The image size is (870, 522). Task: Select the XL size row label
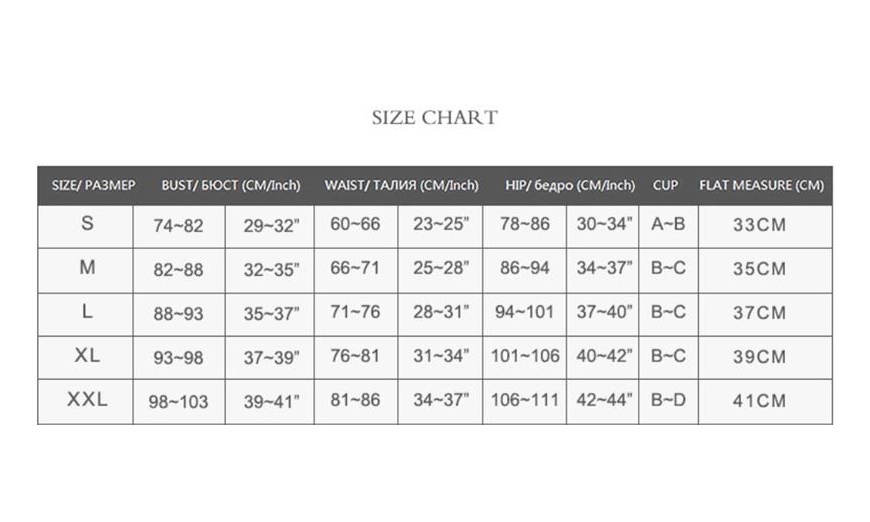tap(87, 356)
